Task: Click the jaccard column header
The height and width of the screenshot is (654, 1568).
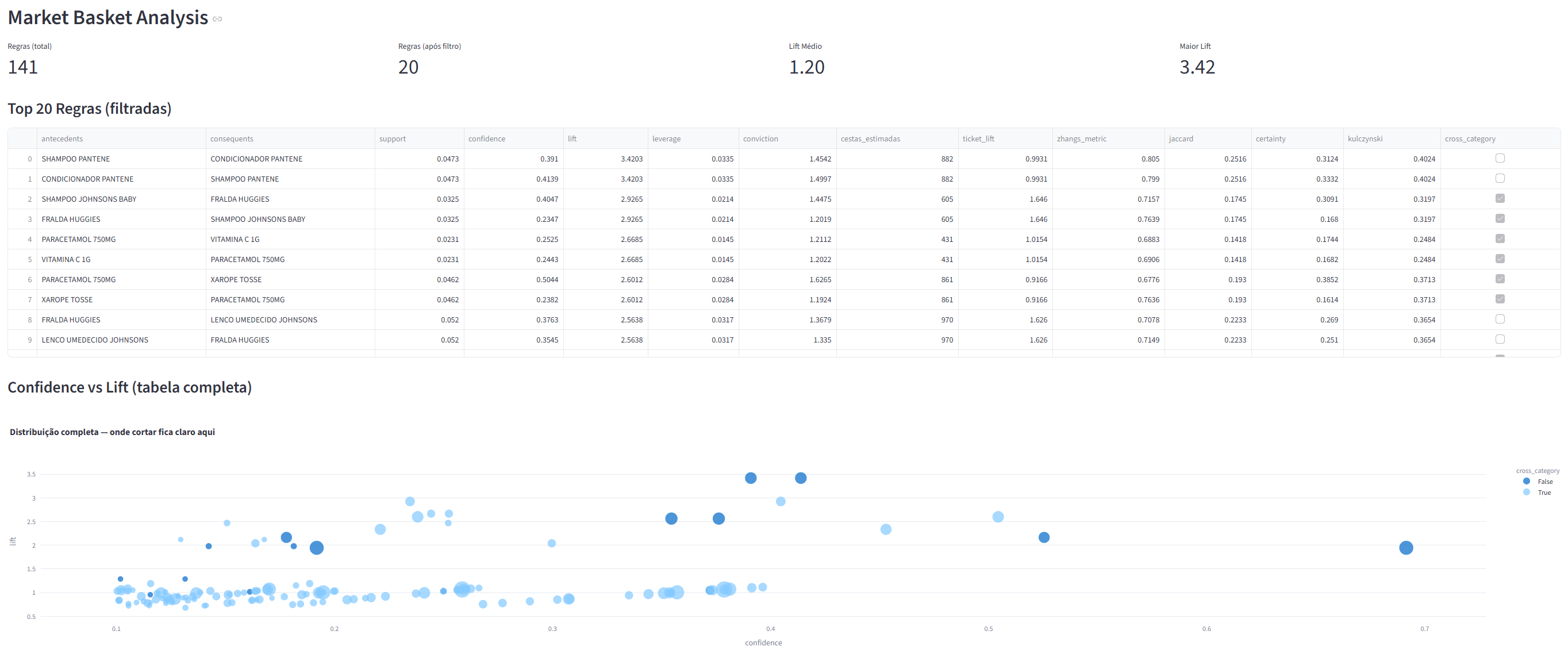Action: click(1208, 139)
